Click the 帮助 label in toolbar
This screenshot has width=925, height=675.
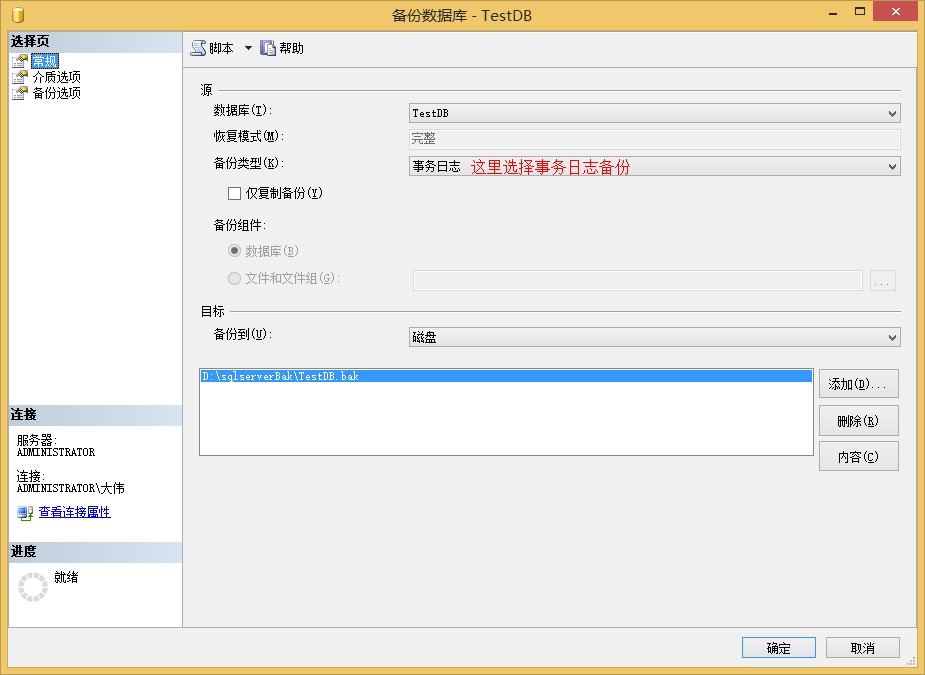tap(291, 48)
